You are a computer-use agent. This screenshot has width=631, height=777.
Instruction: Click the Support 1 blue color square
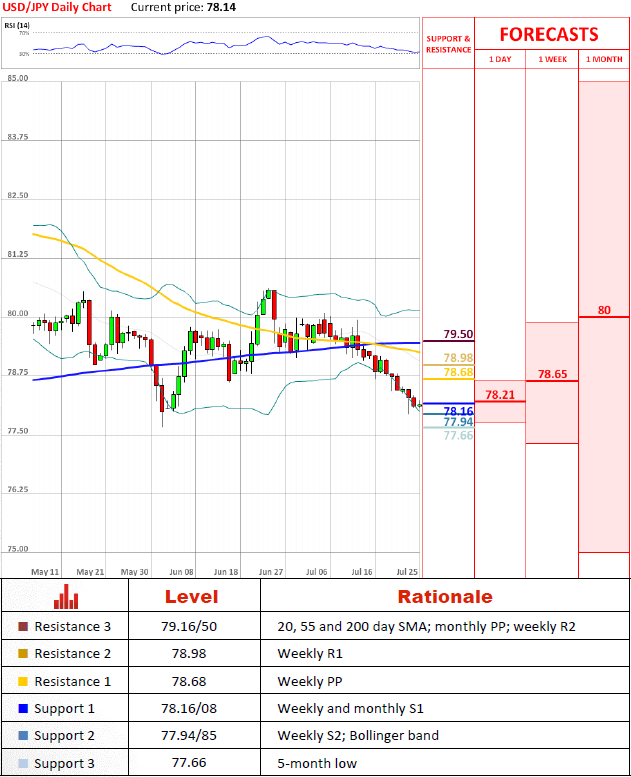[x=23, y=708]
